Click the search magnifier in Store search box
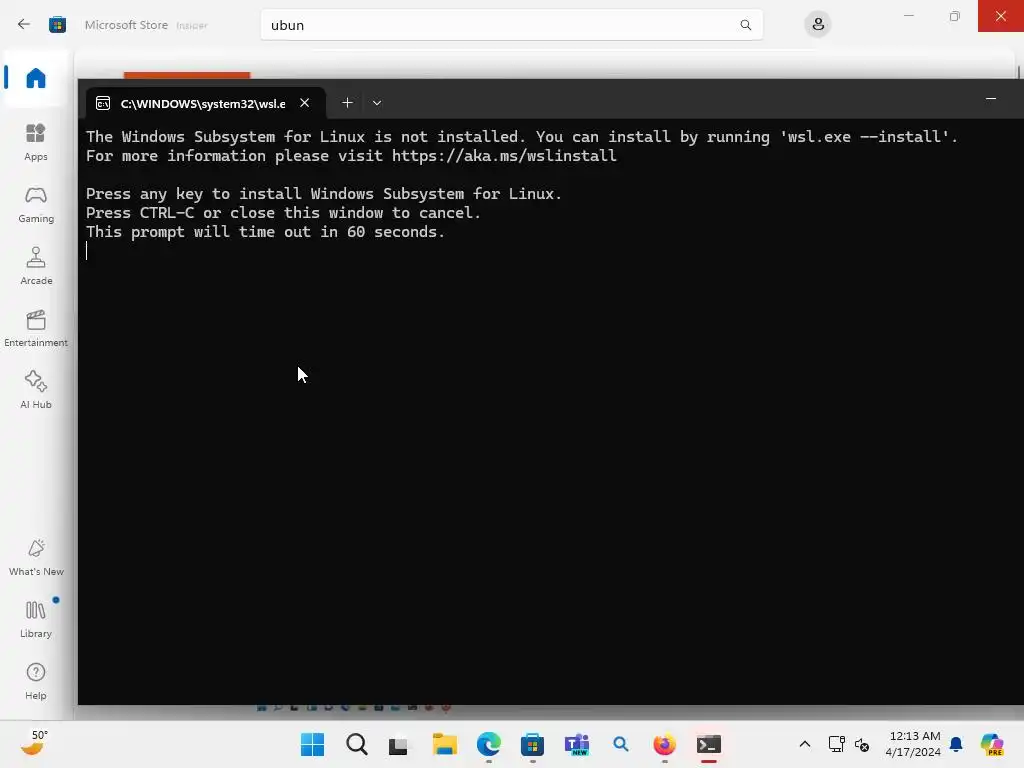This screenshot has width=1024, height=768. 745,25
